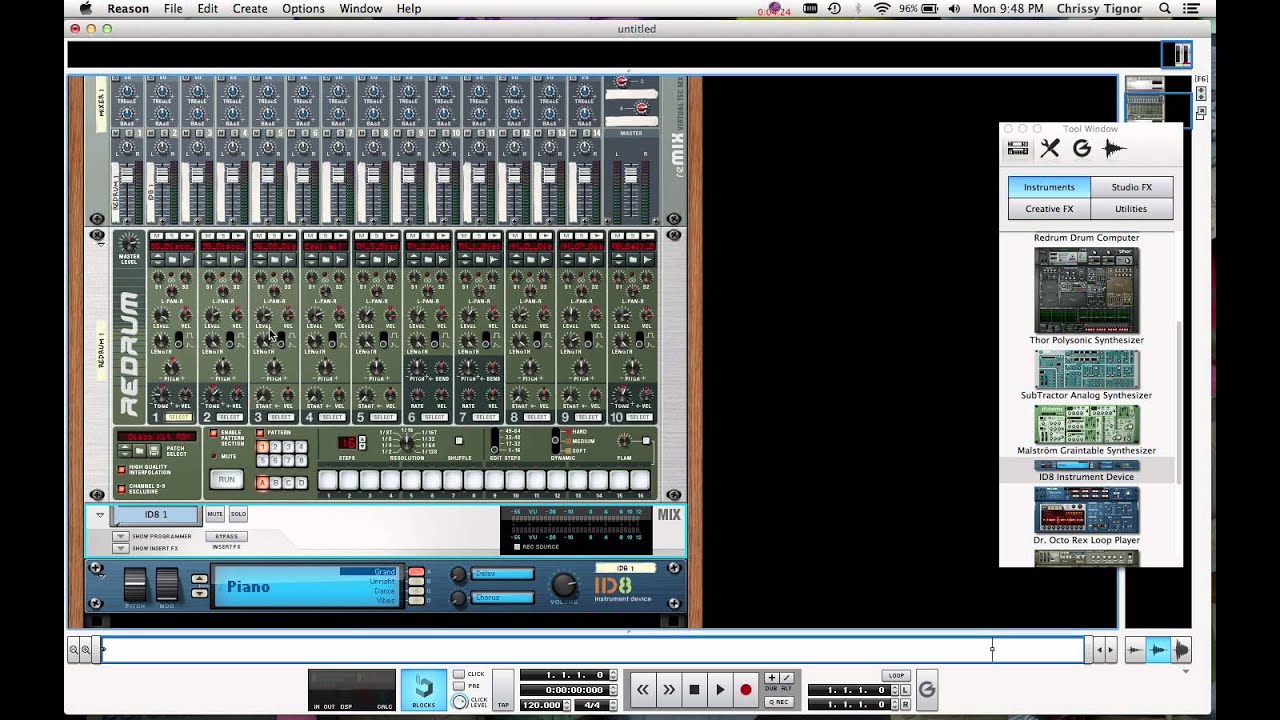Open the Edit menu

coord(207,8)
